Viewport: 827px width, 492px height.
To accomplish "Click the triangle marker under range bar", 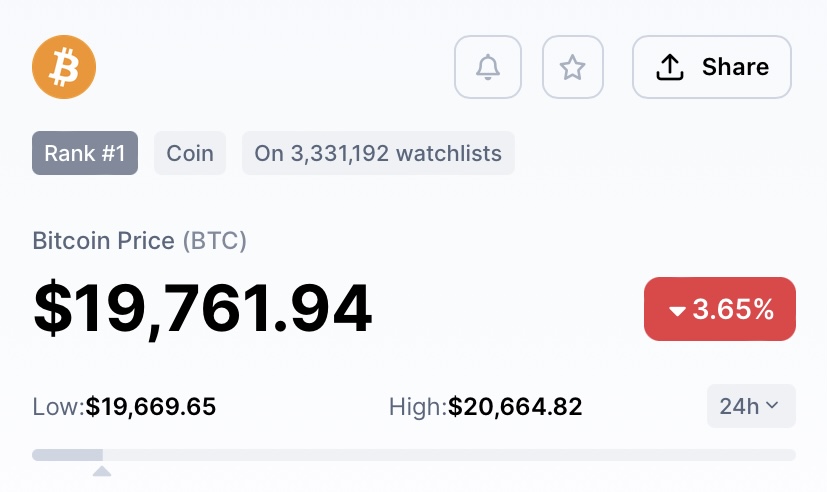I will click(x=102, y=471).
